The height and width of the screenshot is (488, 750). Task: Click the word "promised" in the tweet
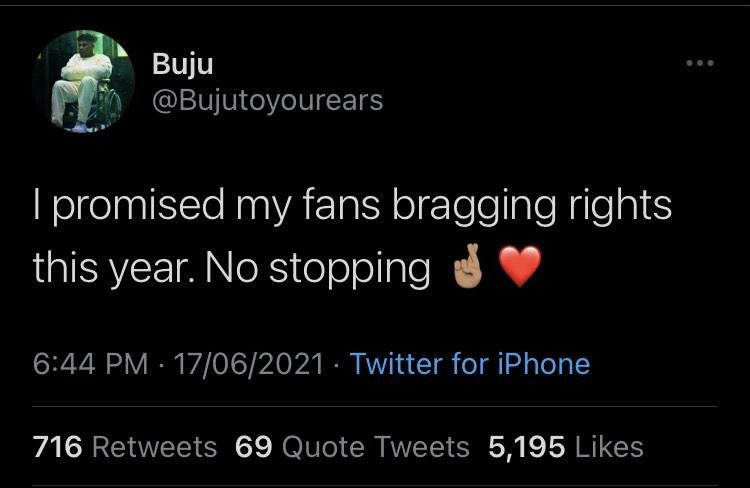tap(138, 206)
